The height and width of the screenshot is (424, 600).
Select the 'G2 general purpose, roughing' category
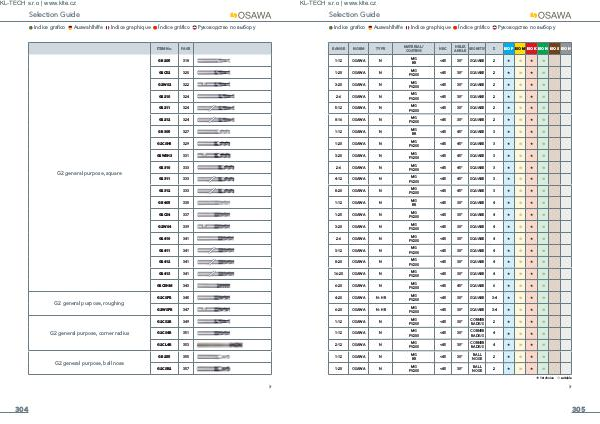[87, 304]
